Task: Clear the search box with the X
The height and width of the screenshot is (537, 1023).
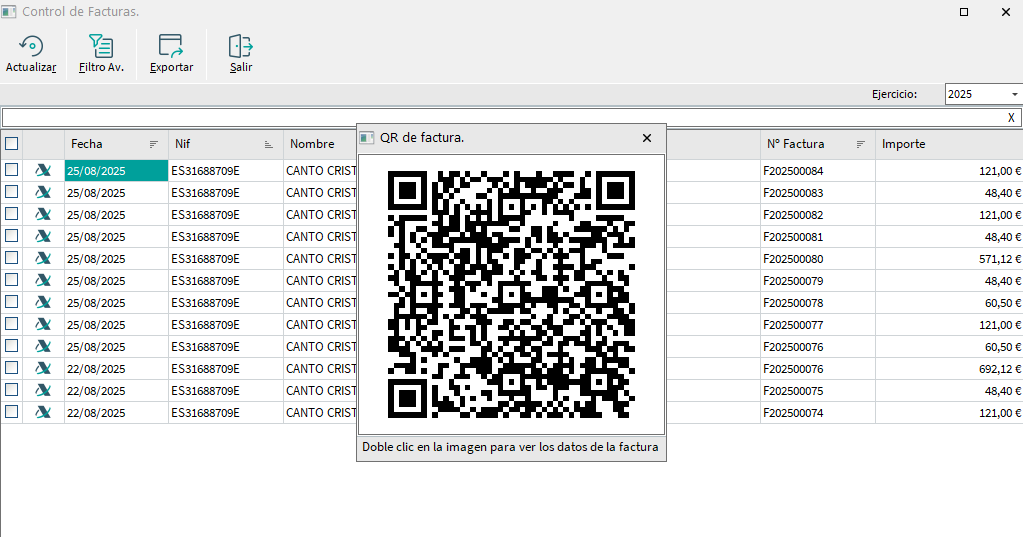Action: [x=1011, y=118]
